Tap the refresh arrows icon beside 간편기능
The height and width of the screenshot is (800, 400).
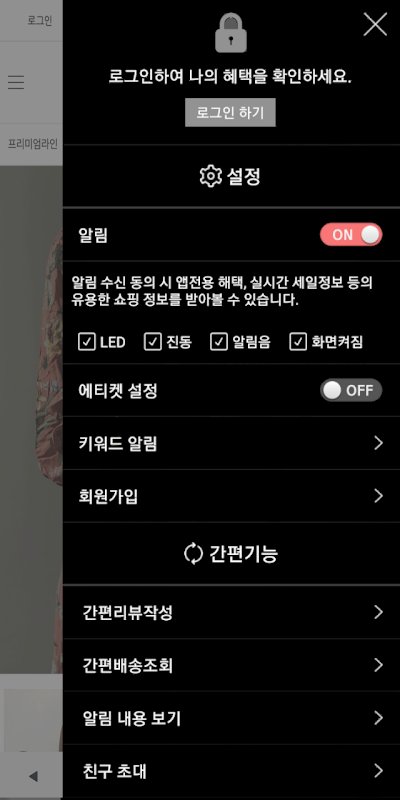tap(193, 554)
